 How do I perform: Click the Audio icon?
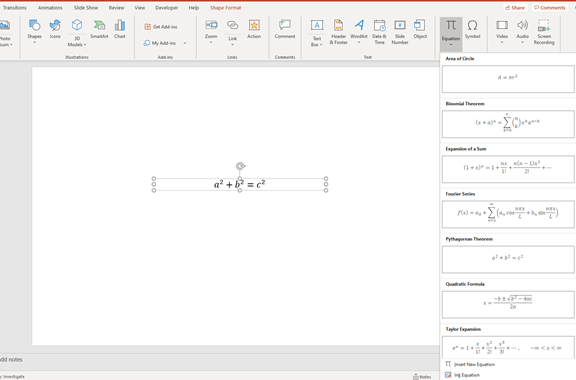(x=522, y=26)
